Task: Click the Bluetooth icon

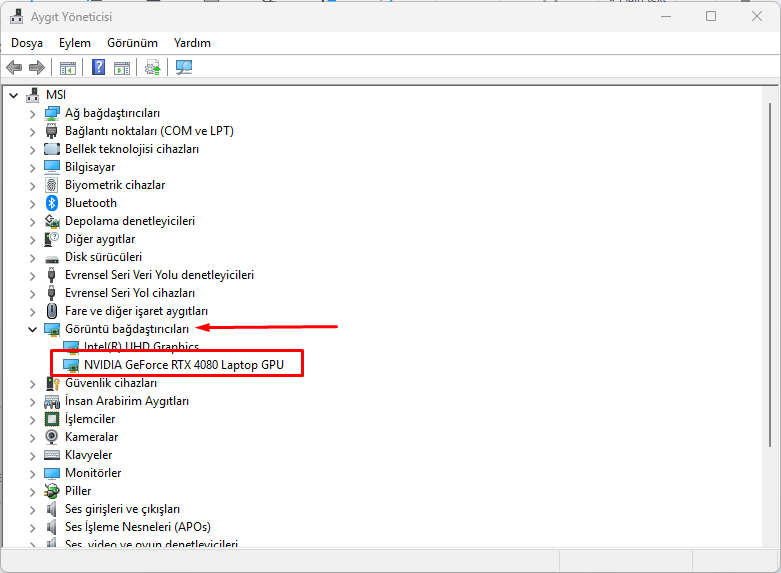Action: (x=52, y=203)
